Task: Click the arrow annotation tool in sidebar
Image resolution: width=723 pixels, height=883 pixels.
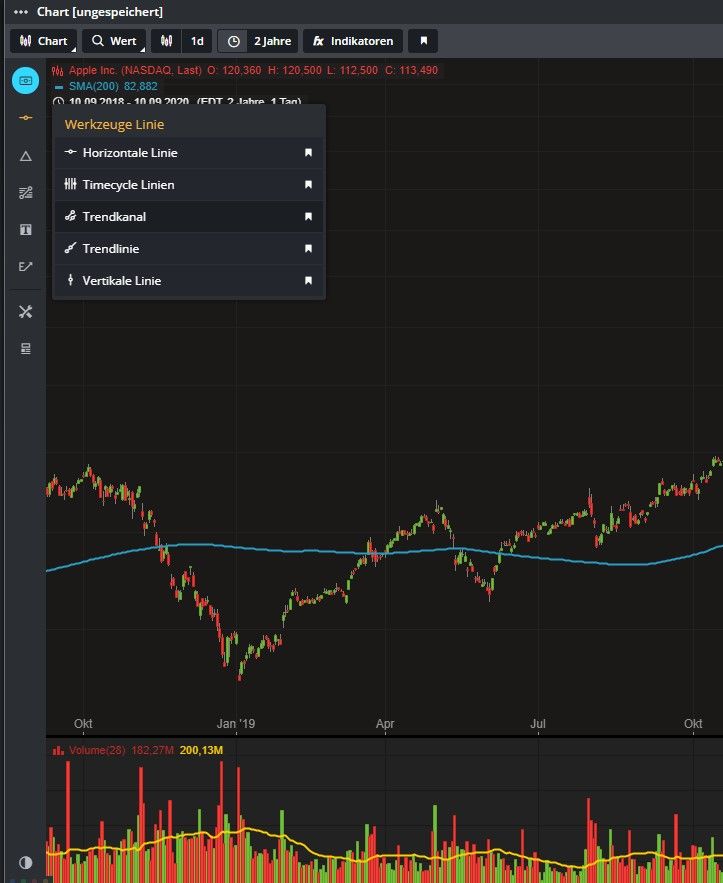Action: 26,266
